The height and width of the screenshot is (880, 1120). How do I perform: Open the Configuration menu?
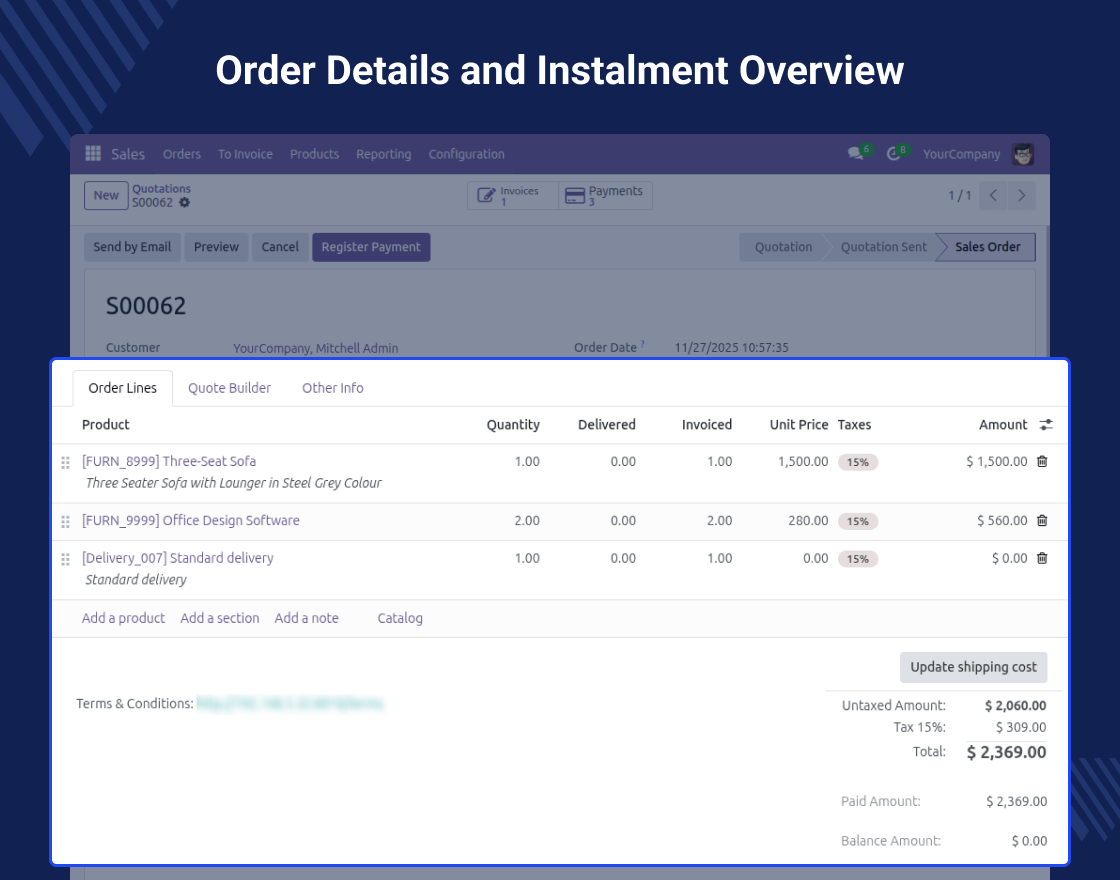(466, 154)
